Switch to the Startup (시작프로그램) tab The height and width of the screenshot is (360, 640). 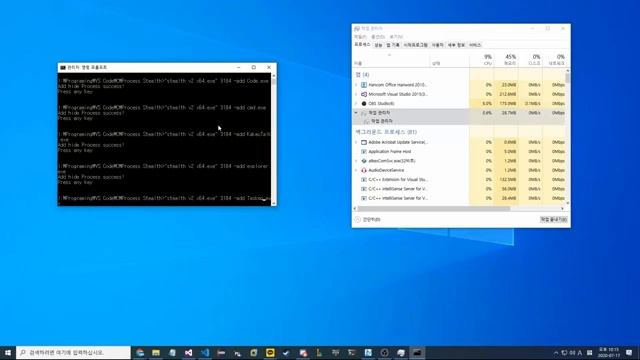pos(416,45)
